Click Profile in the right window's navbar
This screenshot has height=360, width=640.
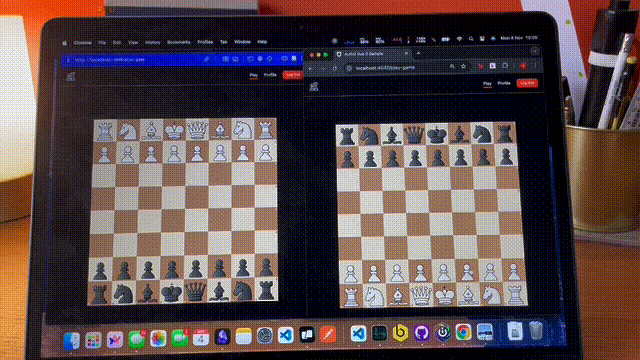504,83
